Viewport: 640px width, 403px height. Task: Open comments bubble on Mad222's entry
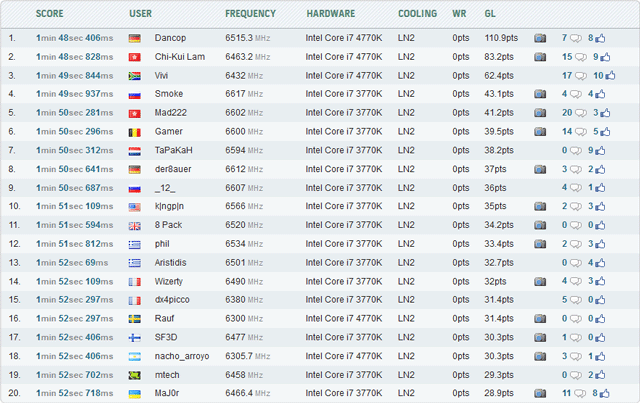point(580,112)
